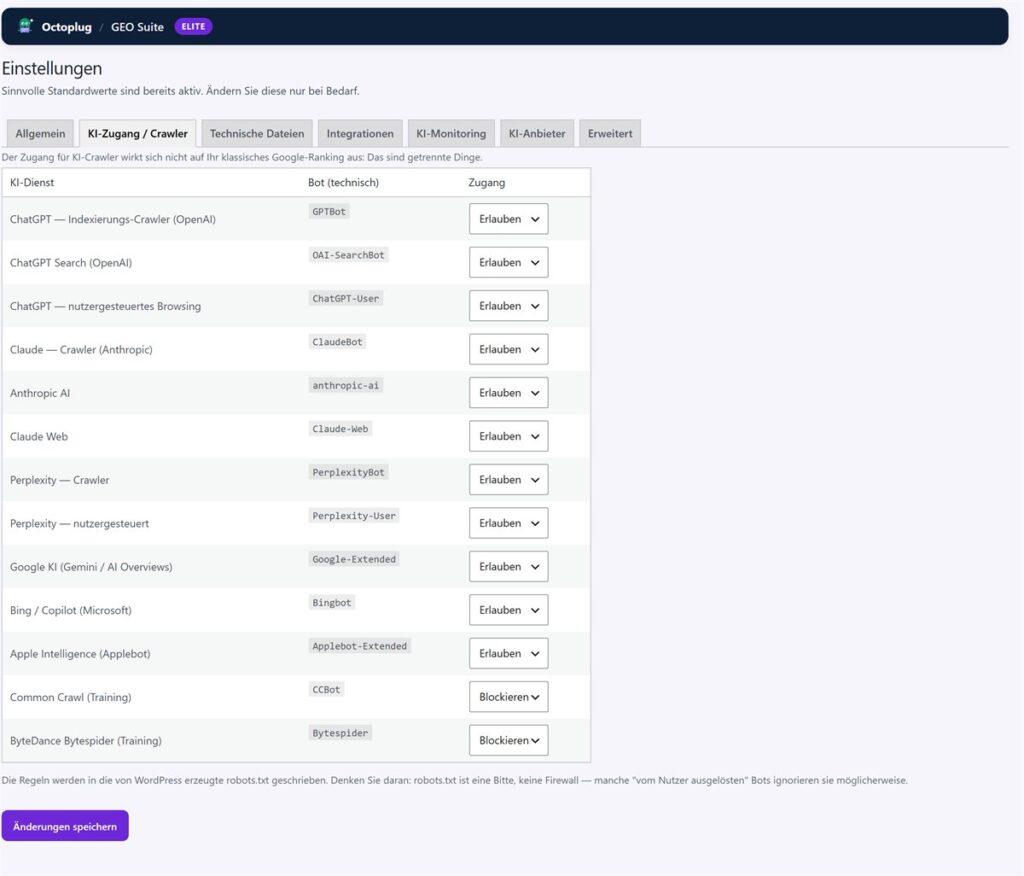Image resolution: width=1024 pixels, height=876 pixels.
Task: Click 'ChatGPT — nutzergesteuertes Browsing' row label
Action: (x=106, y=306)
